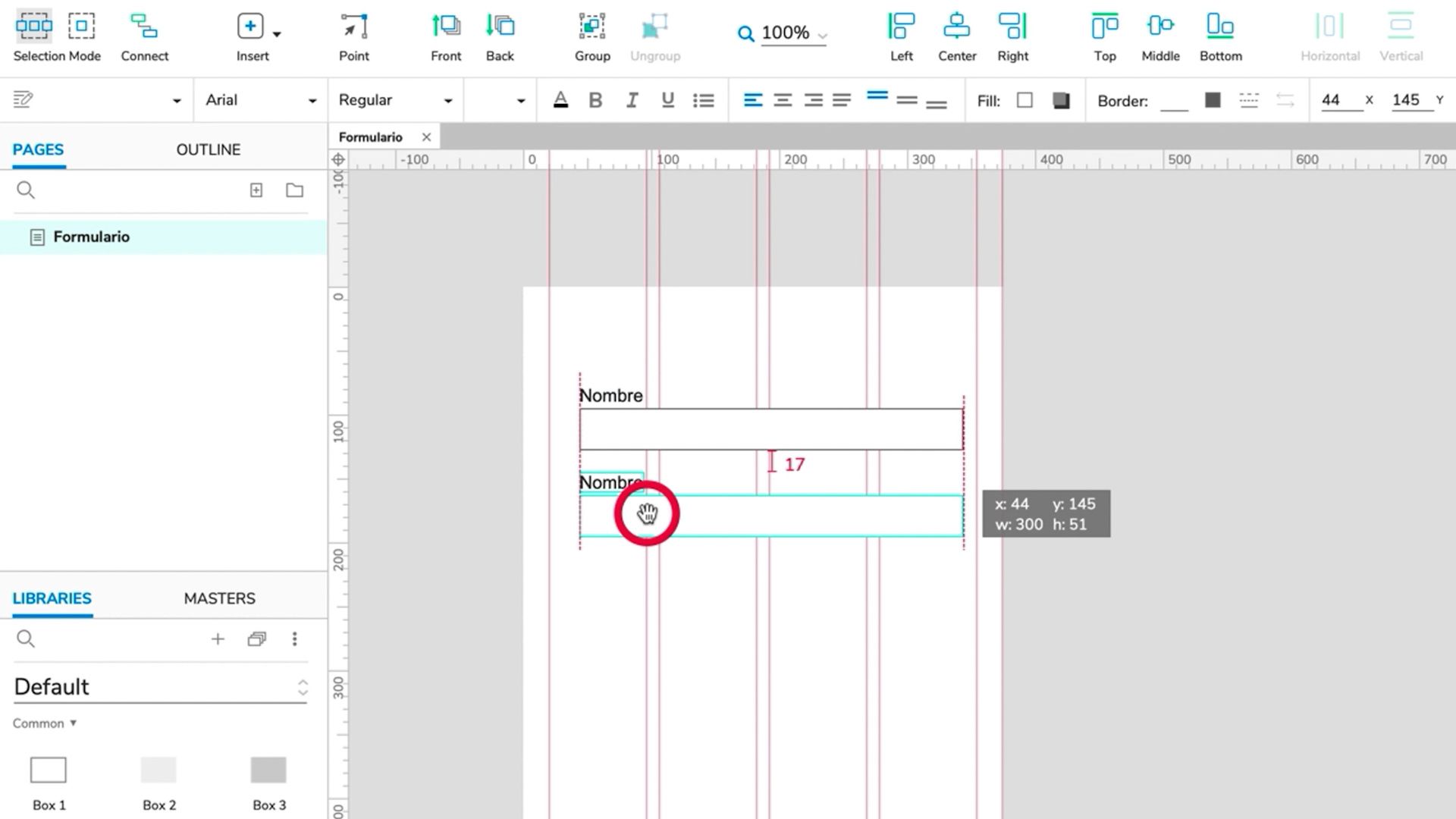Align selection to Middle

coord(1159,27)
